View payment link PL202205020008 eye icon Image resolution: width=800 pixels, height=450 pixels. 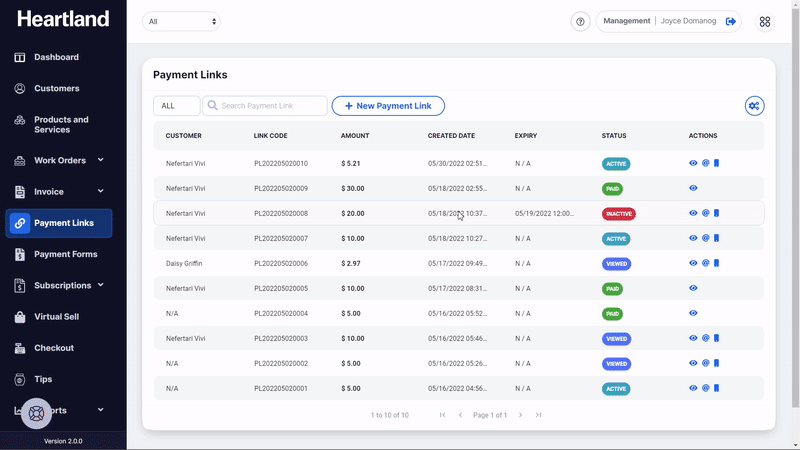pyautogui.click(x=693, y=213)
